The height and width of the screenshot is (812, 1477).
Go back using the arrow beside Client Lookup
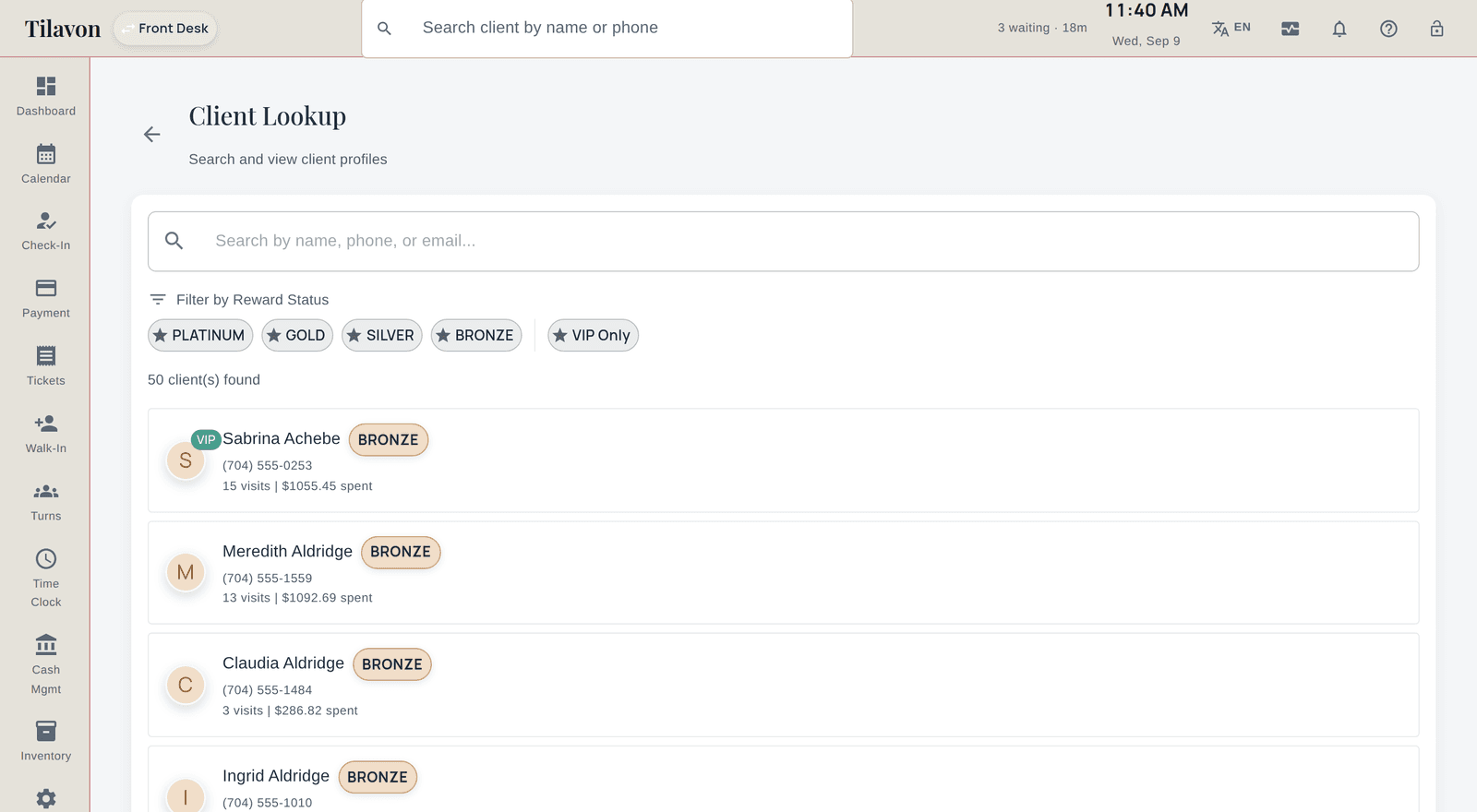[152, 135]
